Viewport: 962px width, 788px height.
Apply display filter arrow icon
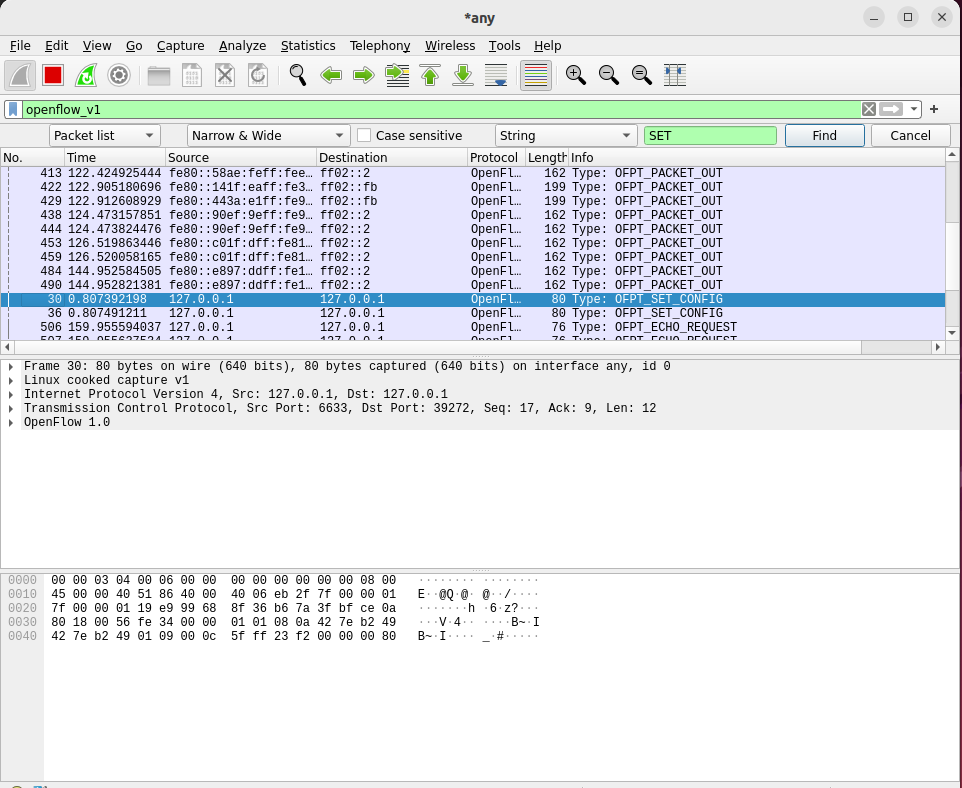(891, 109)
